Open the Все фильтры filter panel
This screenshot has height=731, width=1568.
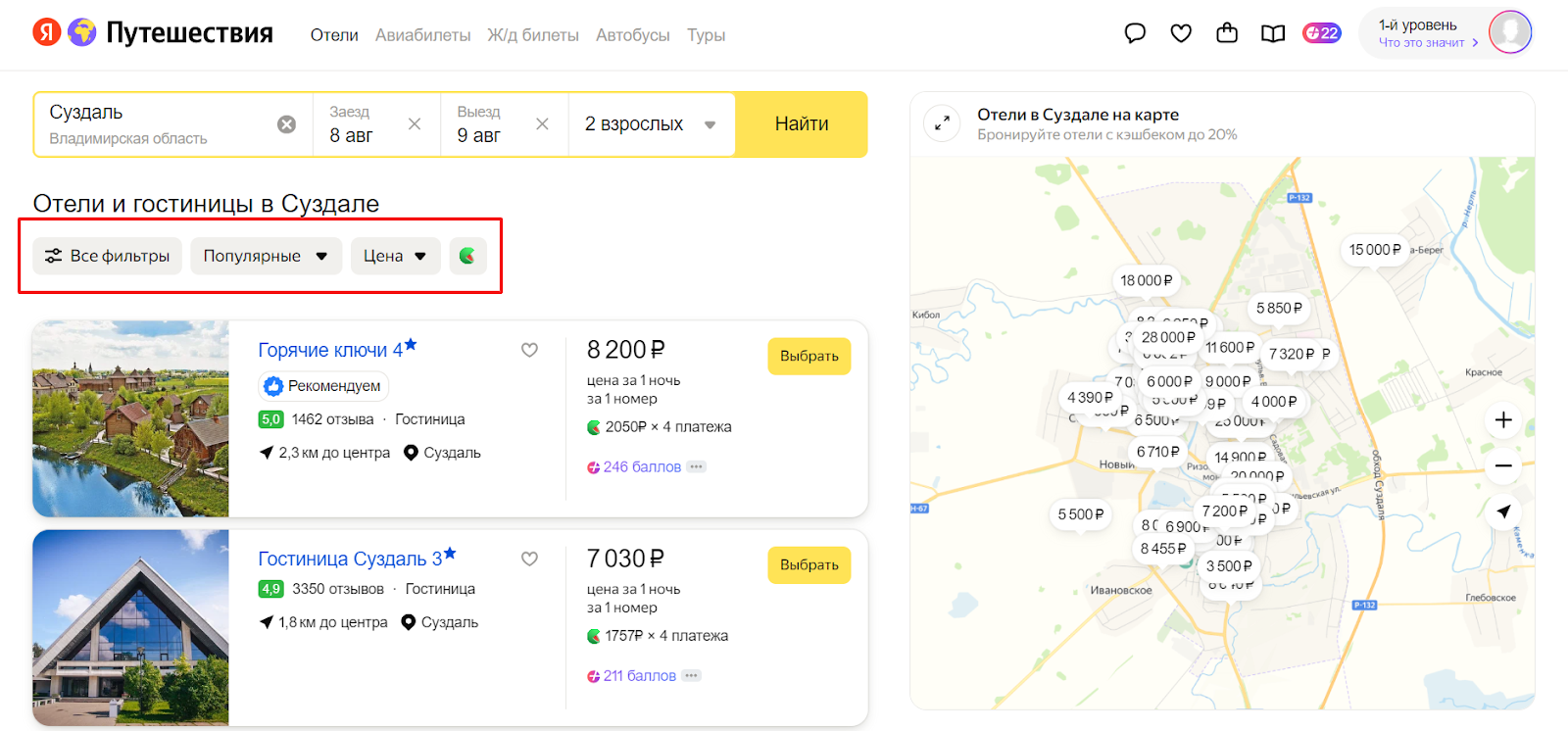[x=108, y=256]
